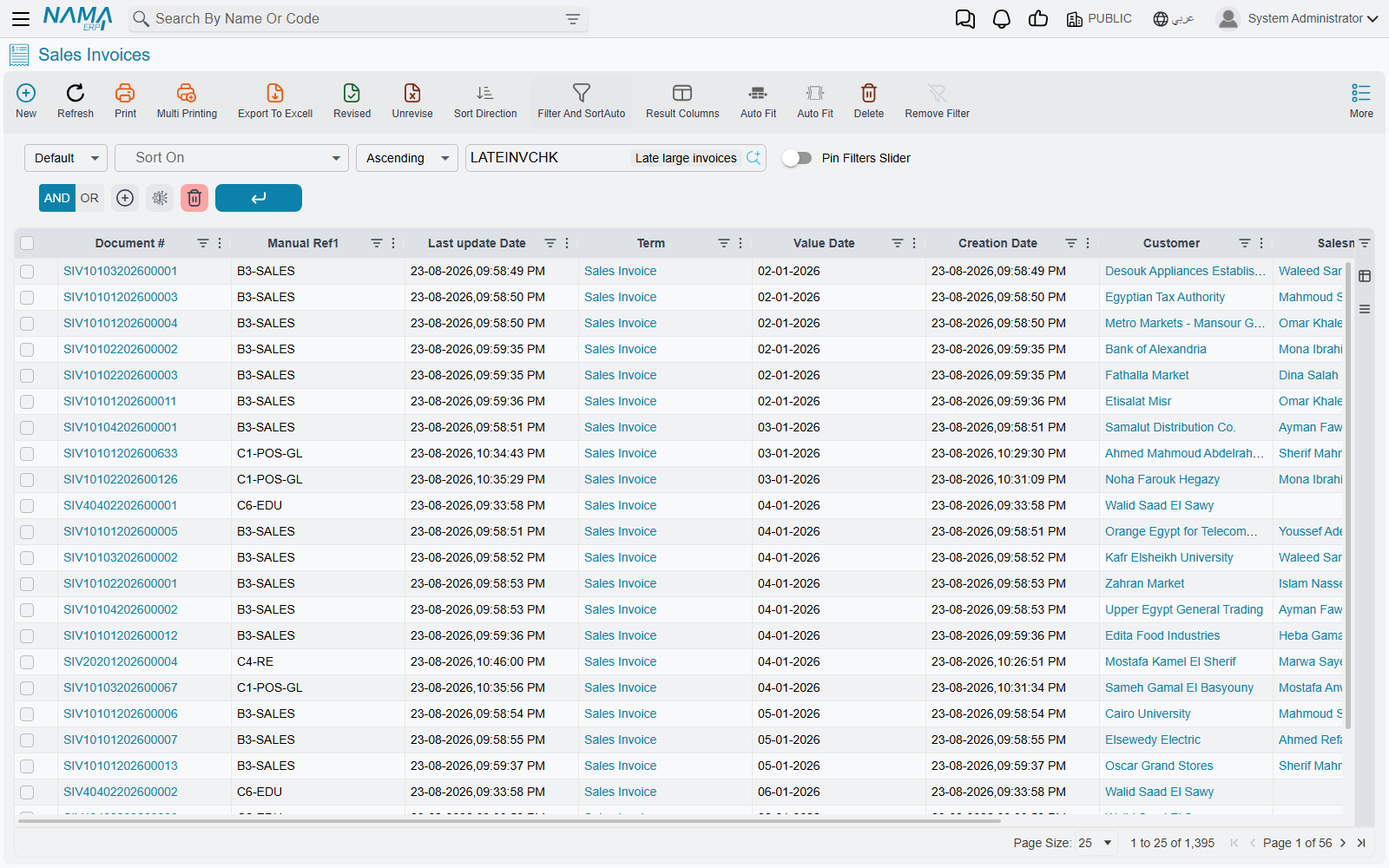The height and width of the screenshot is (868, 1389).
Task: Open PUBLIC company selector
Action: pos(1099,19)
